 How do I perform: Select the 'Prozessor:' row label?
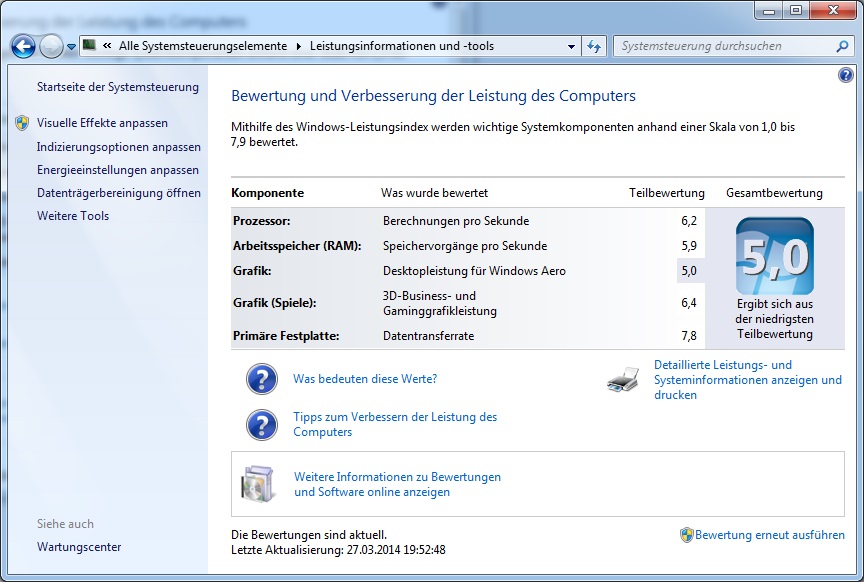pyautogui.click(x=261, y=221)
